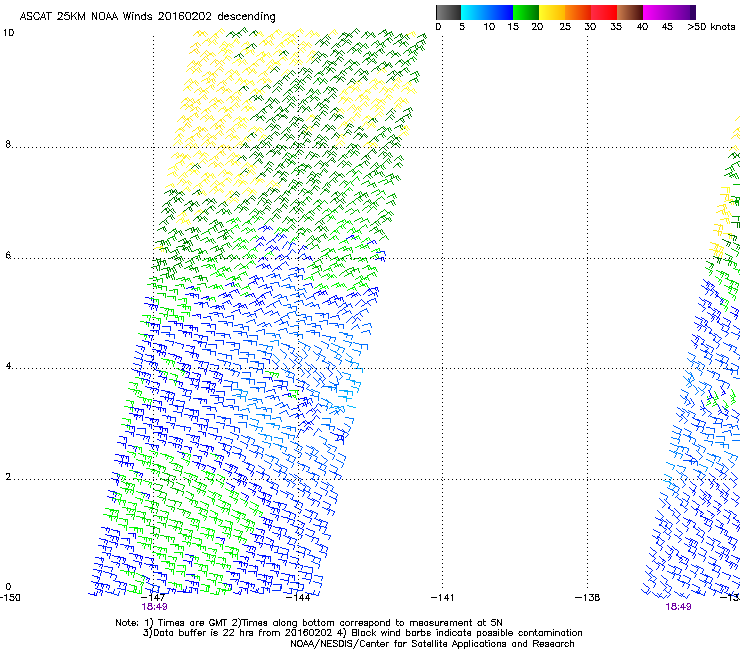Select the gray 0-5 knots legend segment
This screenshot has height=650, width=740.
click(x=448, y=12)
